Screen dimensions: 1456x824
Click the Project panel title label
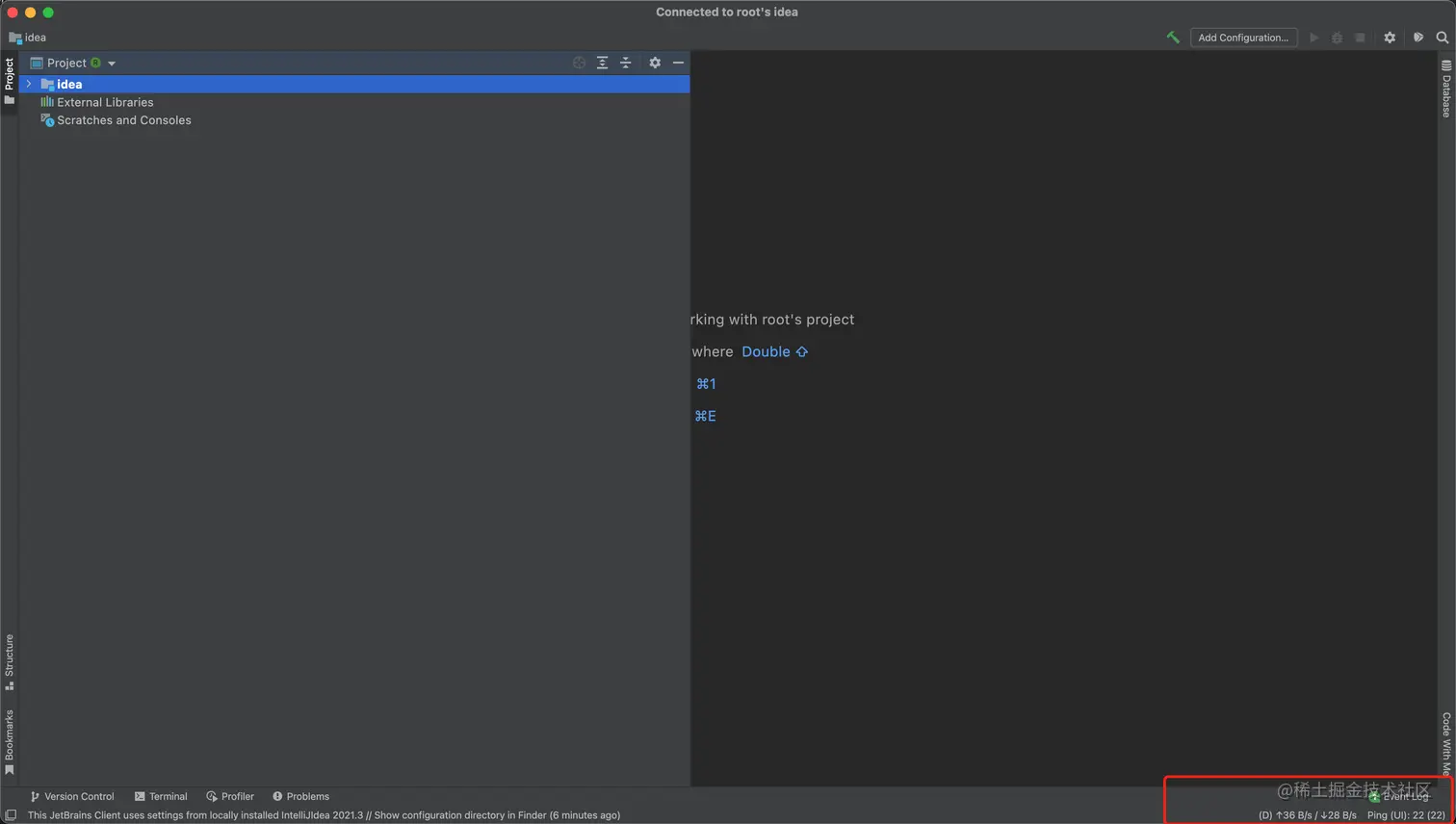66,63
